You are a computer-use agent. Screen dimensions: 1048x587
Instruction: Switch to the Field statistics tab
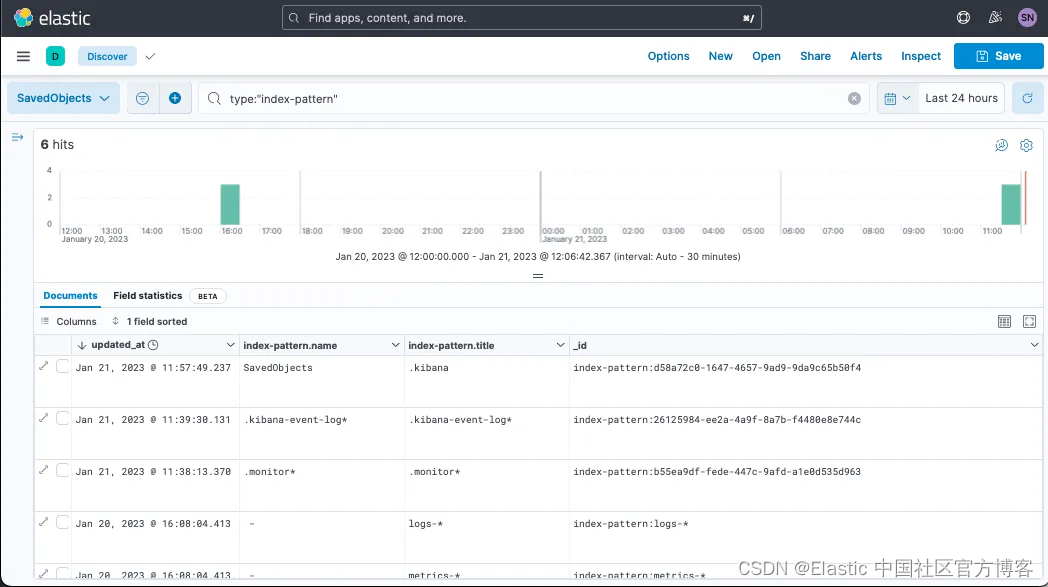tap(148, 296)
